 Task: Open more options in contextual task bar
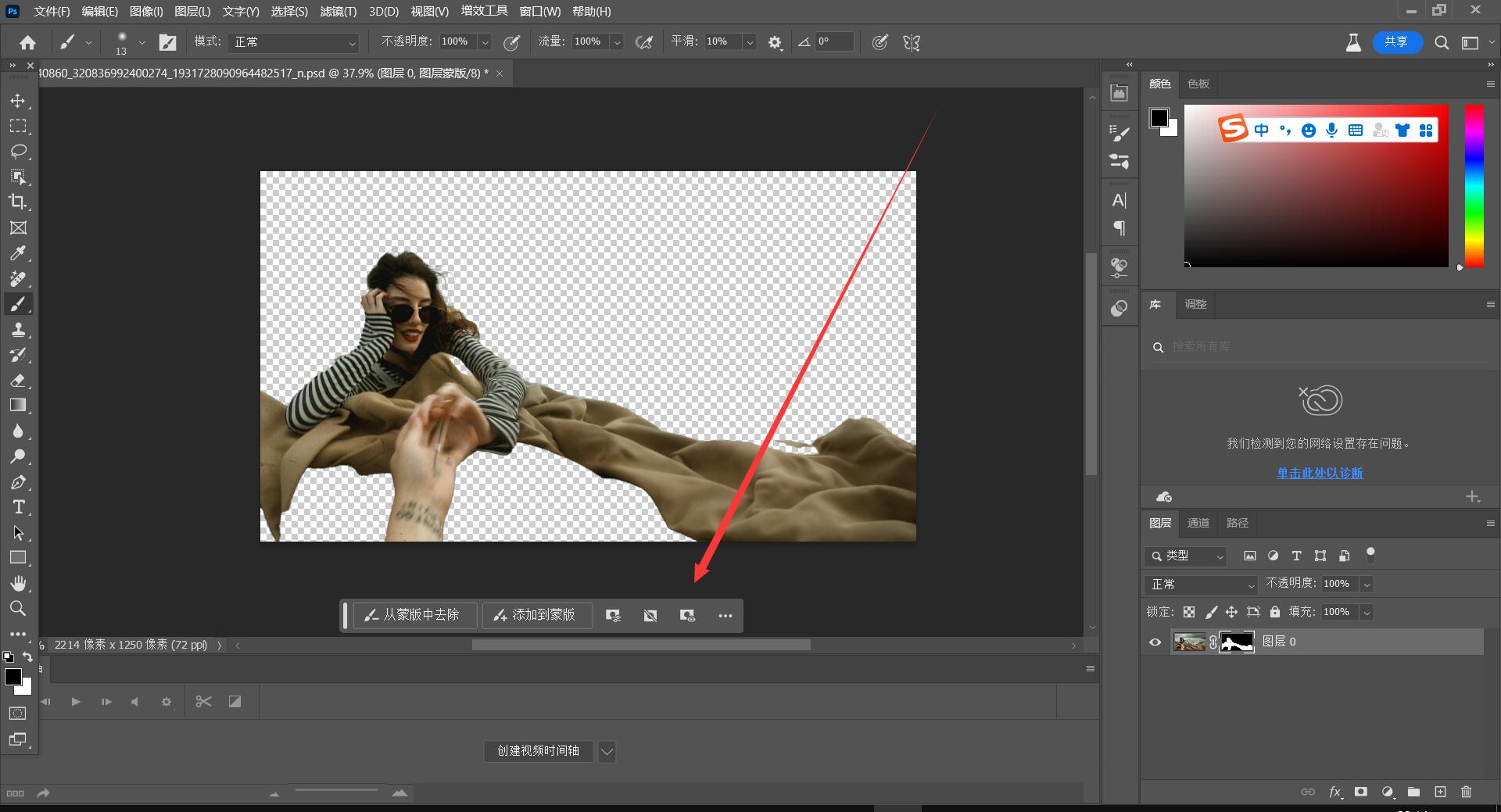coord(725,616)
